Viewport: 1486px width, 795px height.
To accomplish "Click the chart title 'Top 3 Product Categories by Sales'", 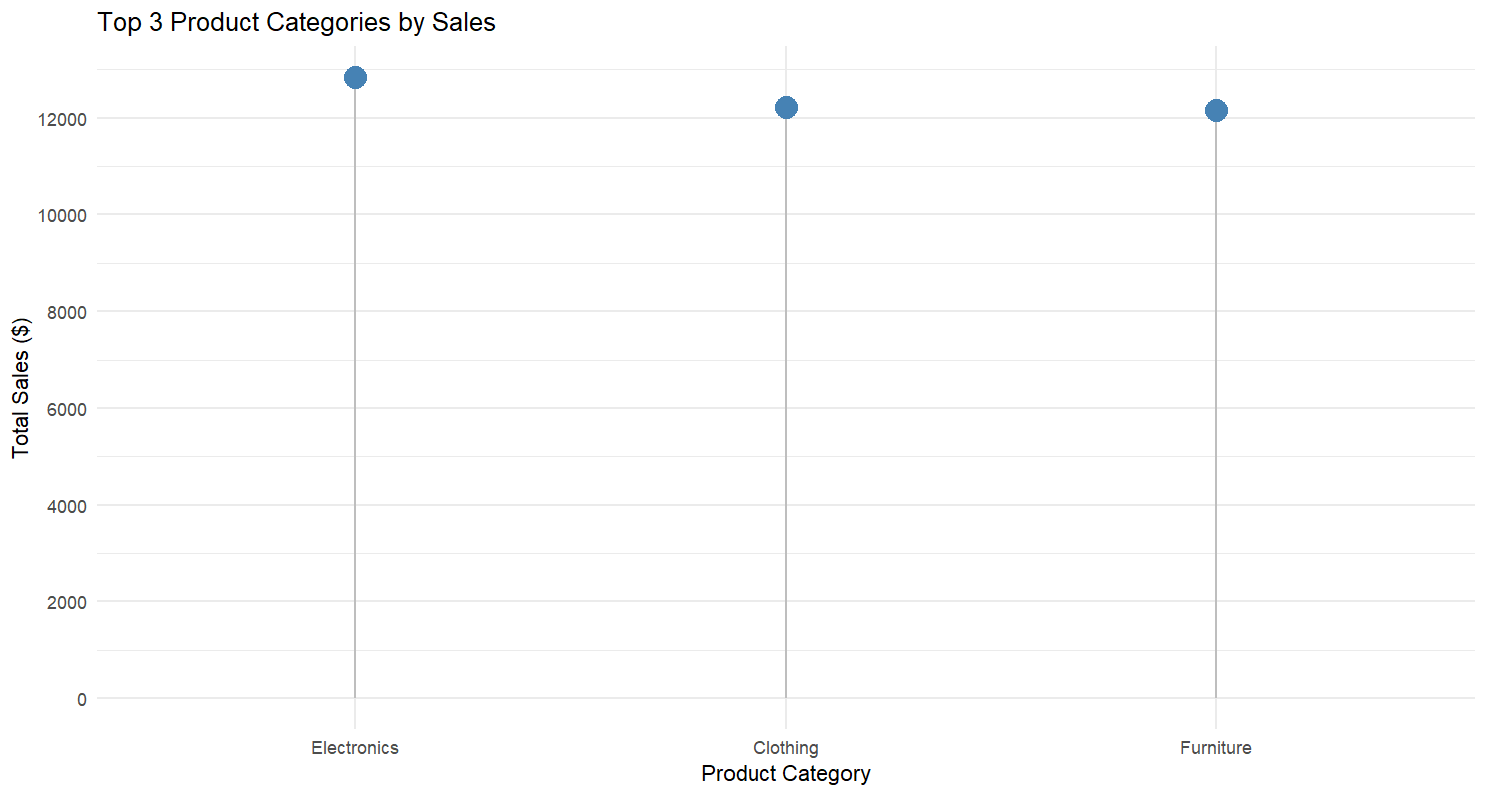I will tap(296, 22).
